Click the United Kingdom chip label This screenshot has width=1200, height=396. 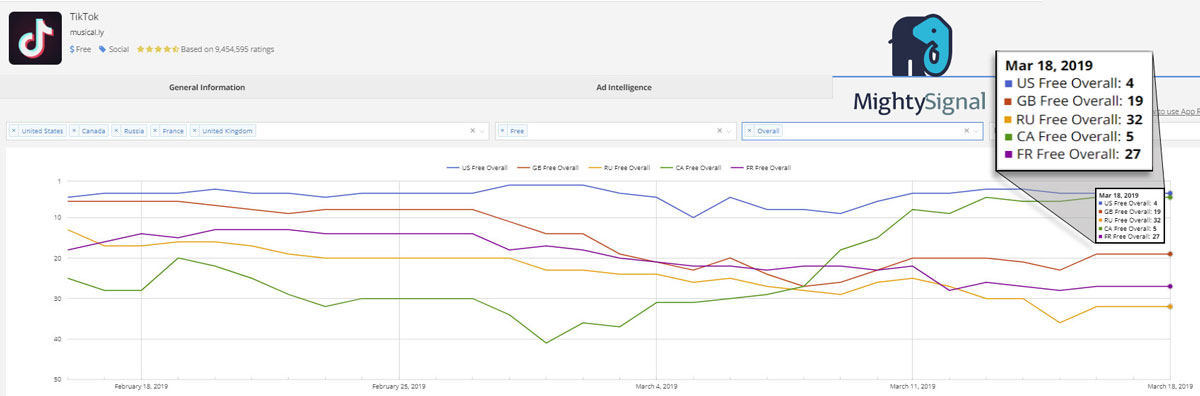coord(227,131)
